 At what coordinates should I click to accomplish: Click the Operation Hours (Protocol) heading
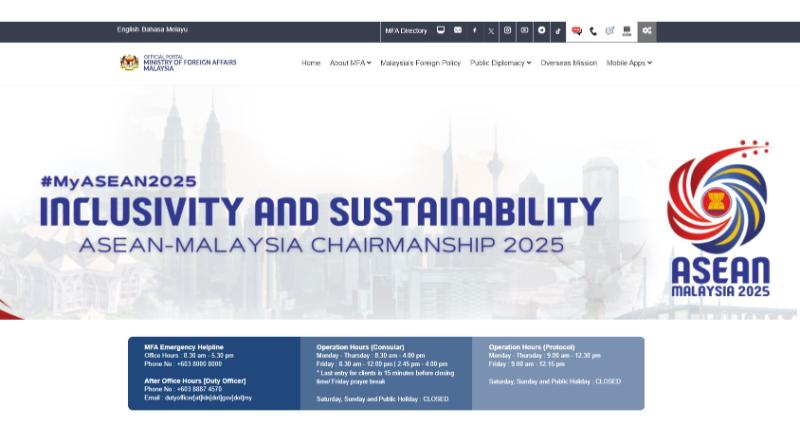[532, 347]
